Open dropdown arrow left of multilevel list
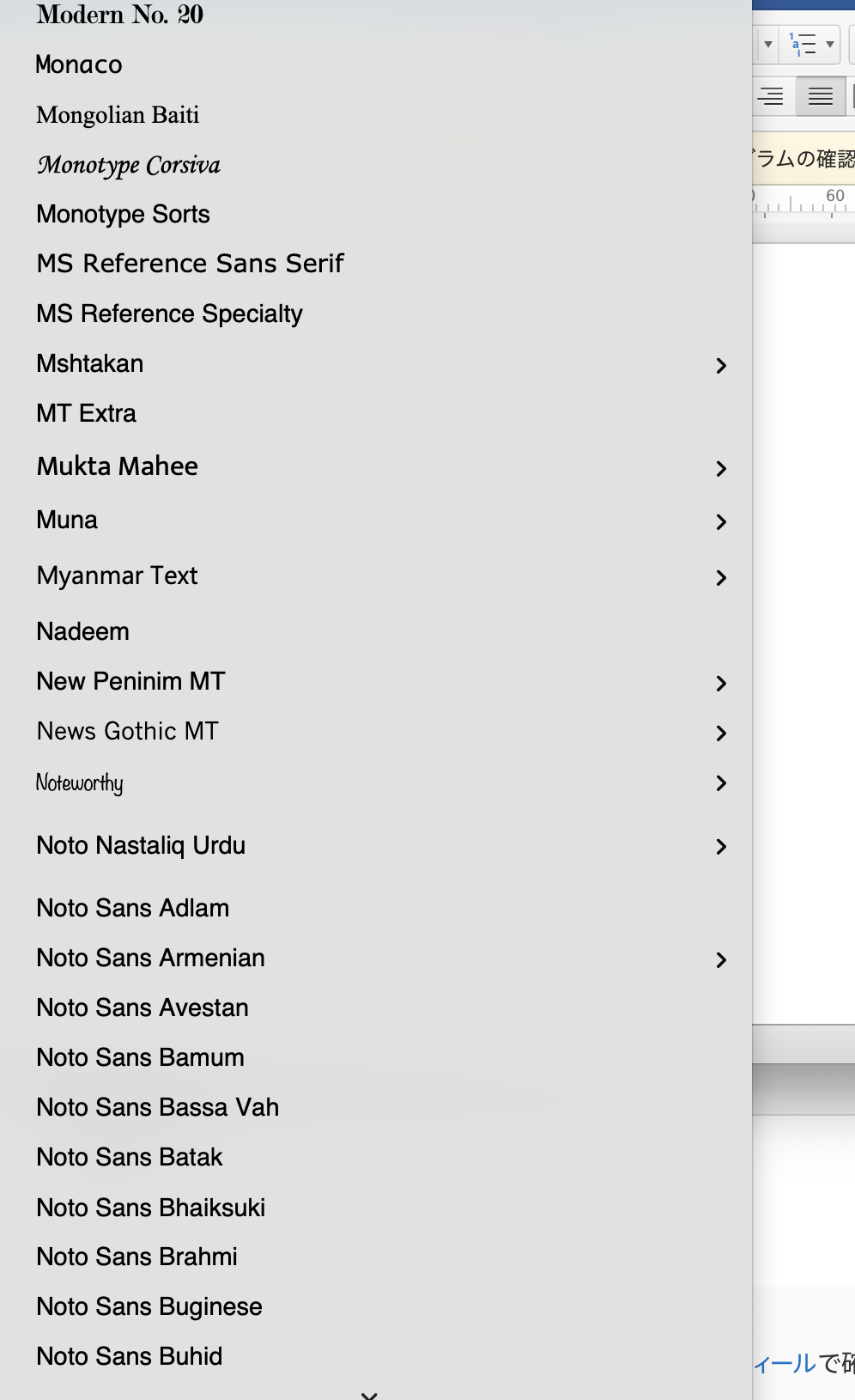Image resolution: width=855 pixels, height=1400 pixels. (x=767, y=45)
